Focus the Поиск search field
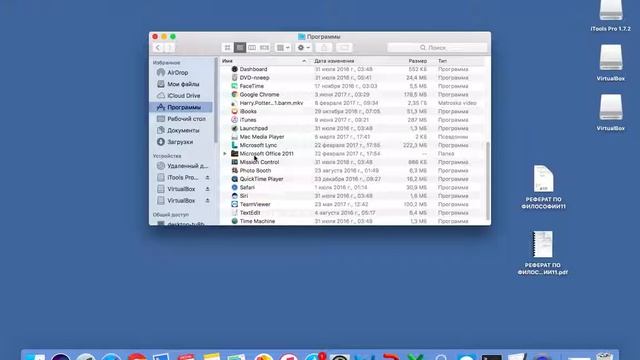The width and height of the screenshot is (640, 360). [x=437, y=48]
